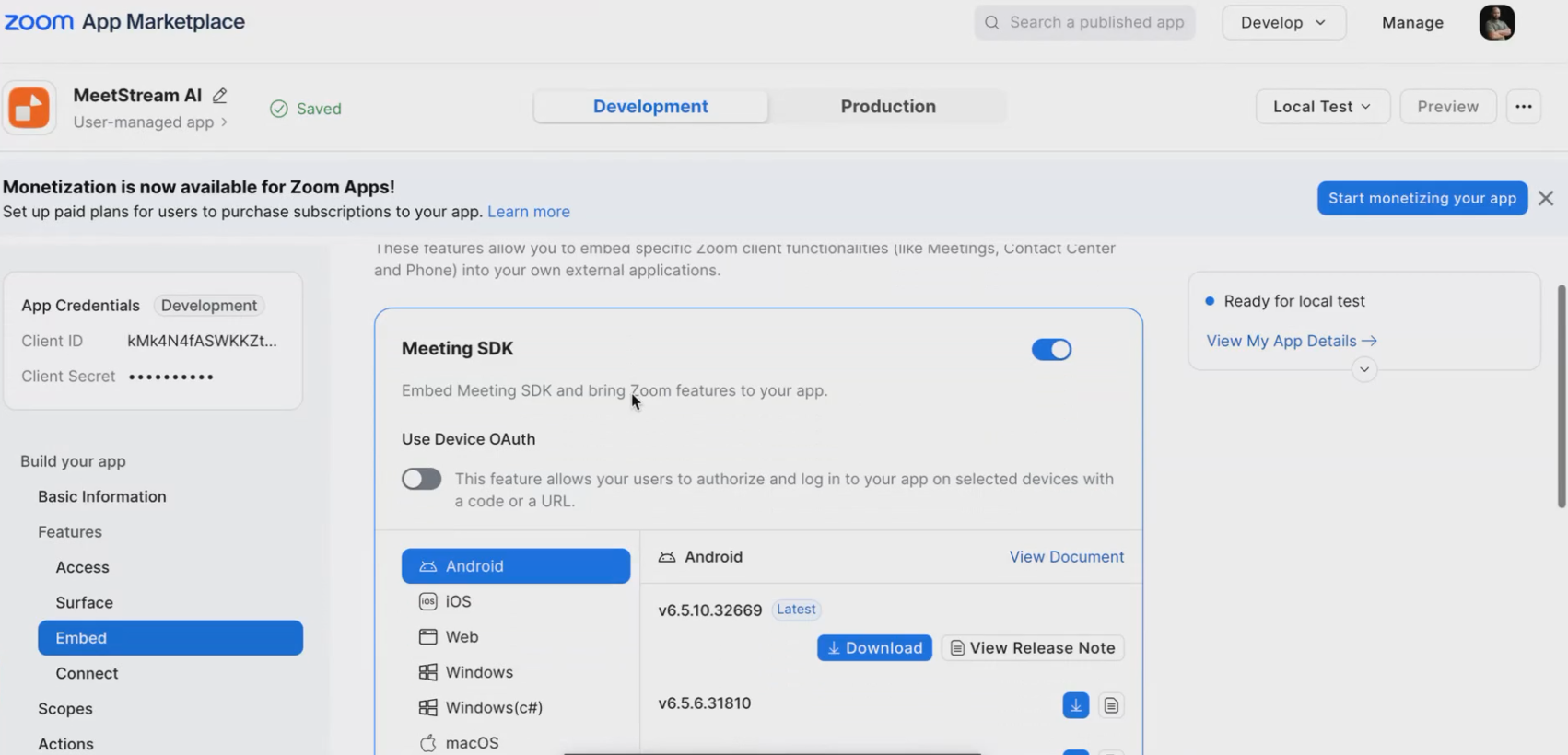Open release note icon for v6.5.6.31810

(1111, 705)
